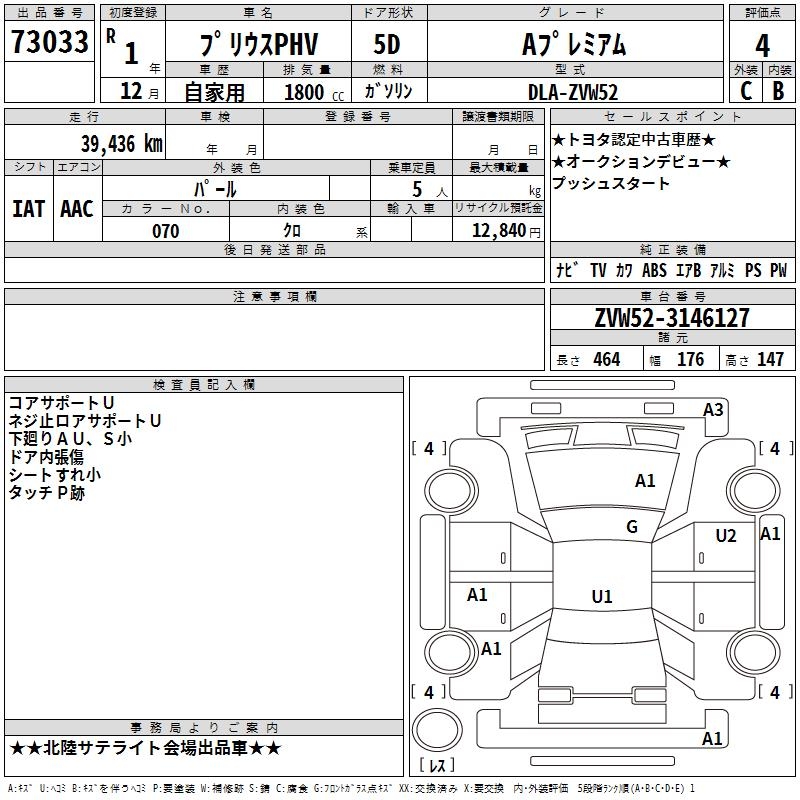Select the color number 070 field
This screenshot has height=800, width=800.
click(x=165, y=231)
